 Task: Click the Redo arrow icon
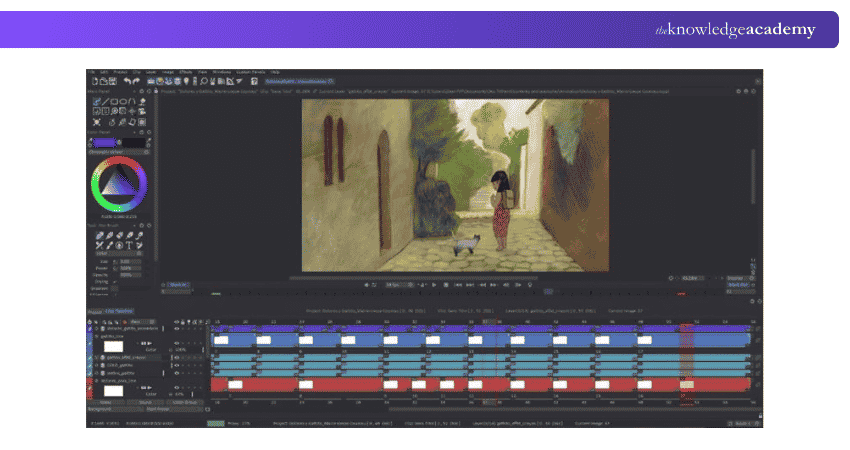pos(136,81)
